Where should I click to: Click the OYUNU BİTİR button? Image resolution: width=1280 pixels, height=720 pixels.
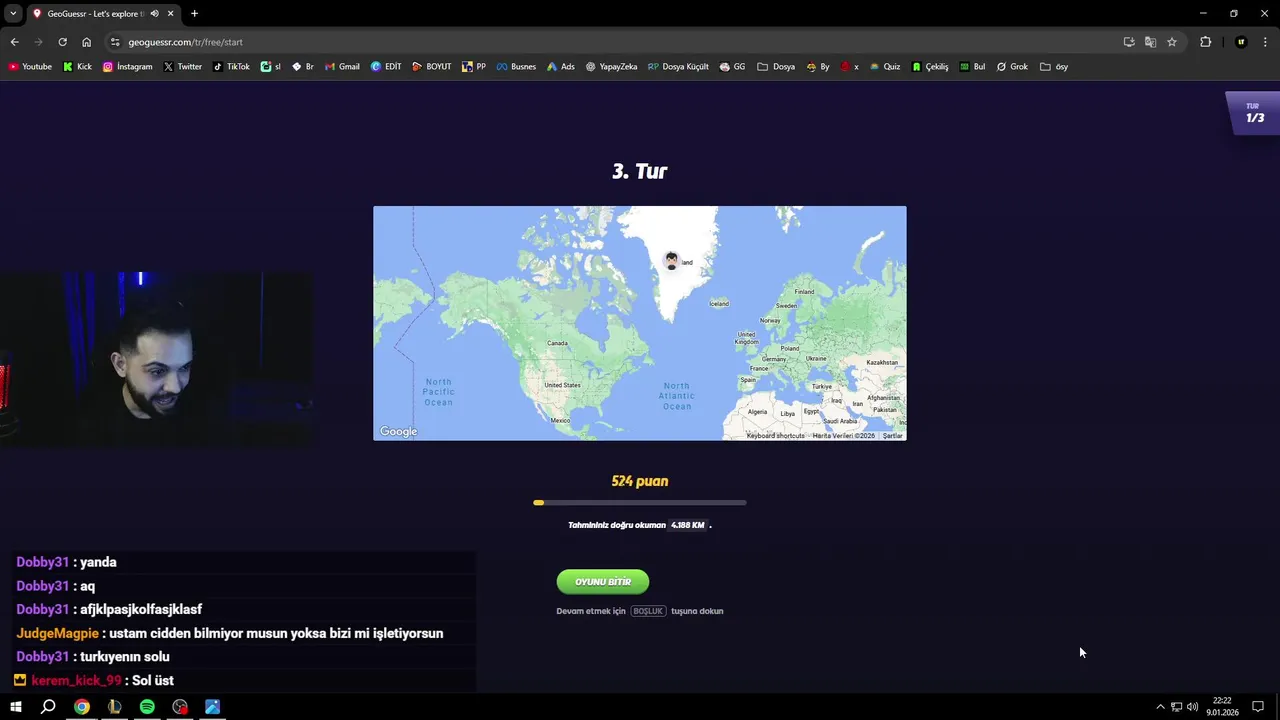coord(603,582)
